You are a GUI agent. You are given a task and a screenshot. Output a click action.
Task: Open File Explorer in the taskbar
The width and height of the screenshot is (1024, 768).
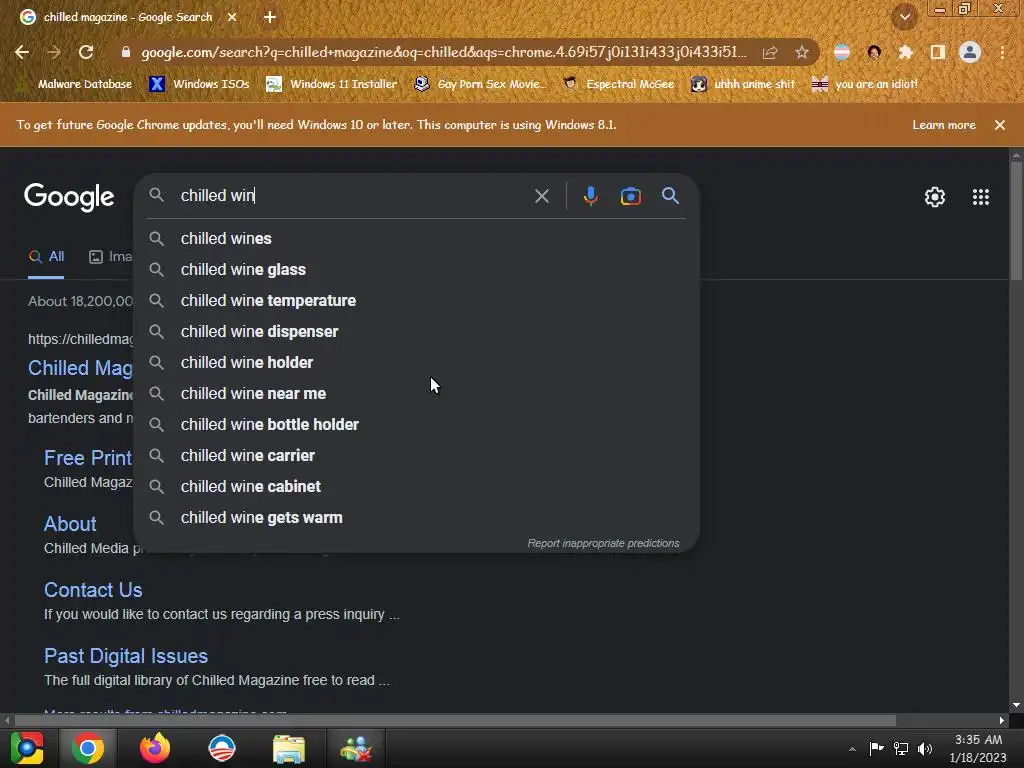coord(289,748)
